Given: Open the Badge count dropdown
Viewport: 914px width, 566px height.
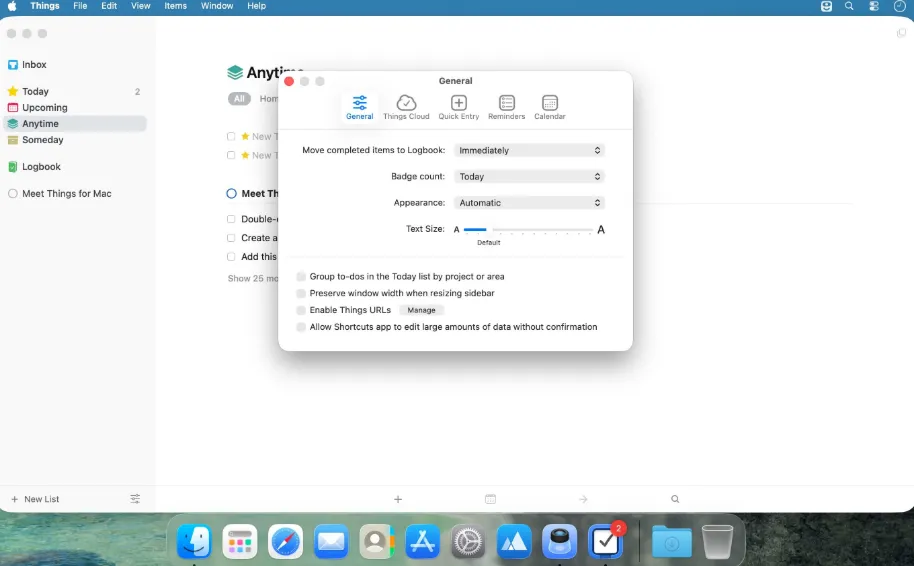Looking at the screenshot, I should pos(529,177).
